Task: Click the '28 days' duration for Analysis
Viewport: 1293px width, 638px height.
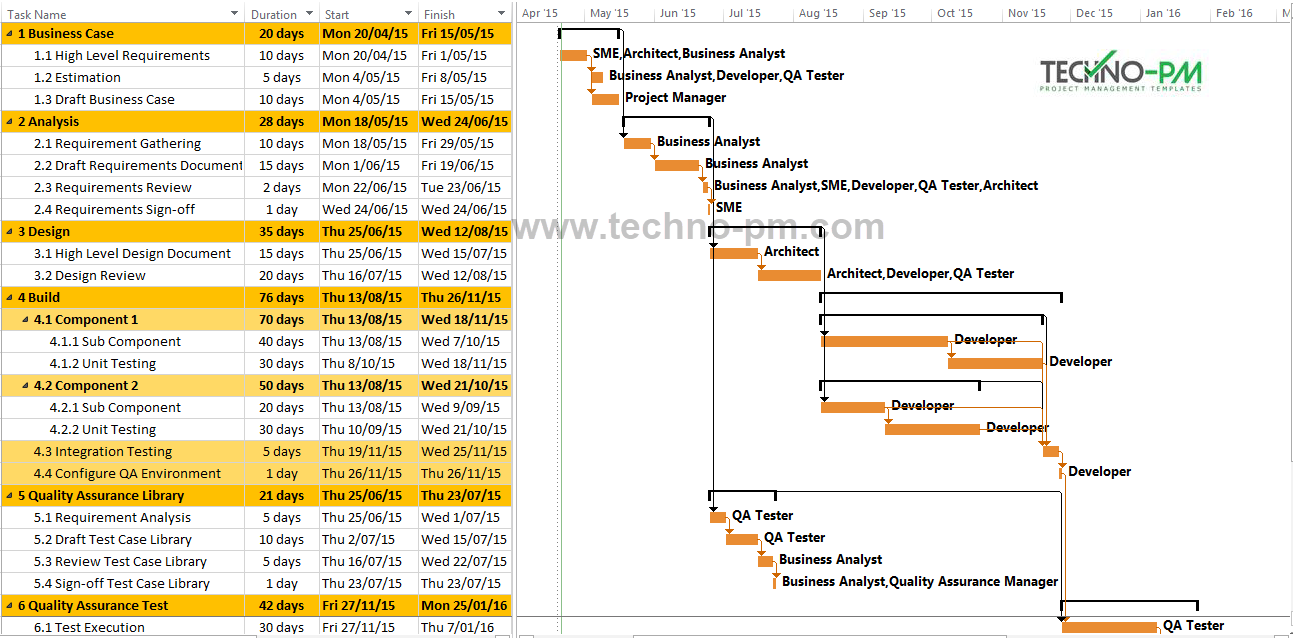Action: pyautogui.click(x=282, y=122)
